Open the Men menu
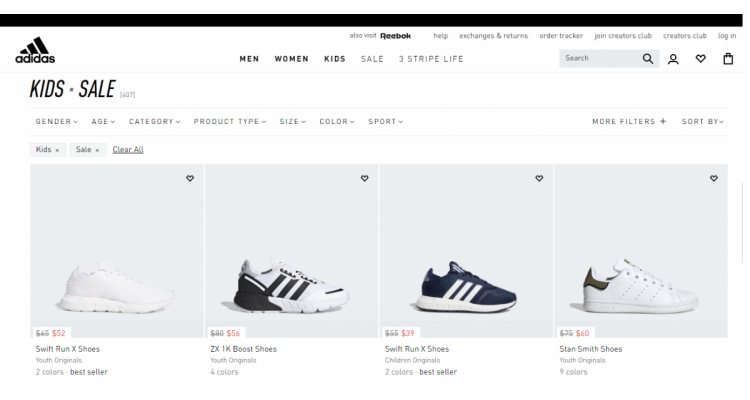750x400 pixels. [249, 59]
